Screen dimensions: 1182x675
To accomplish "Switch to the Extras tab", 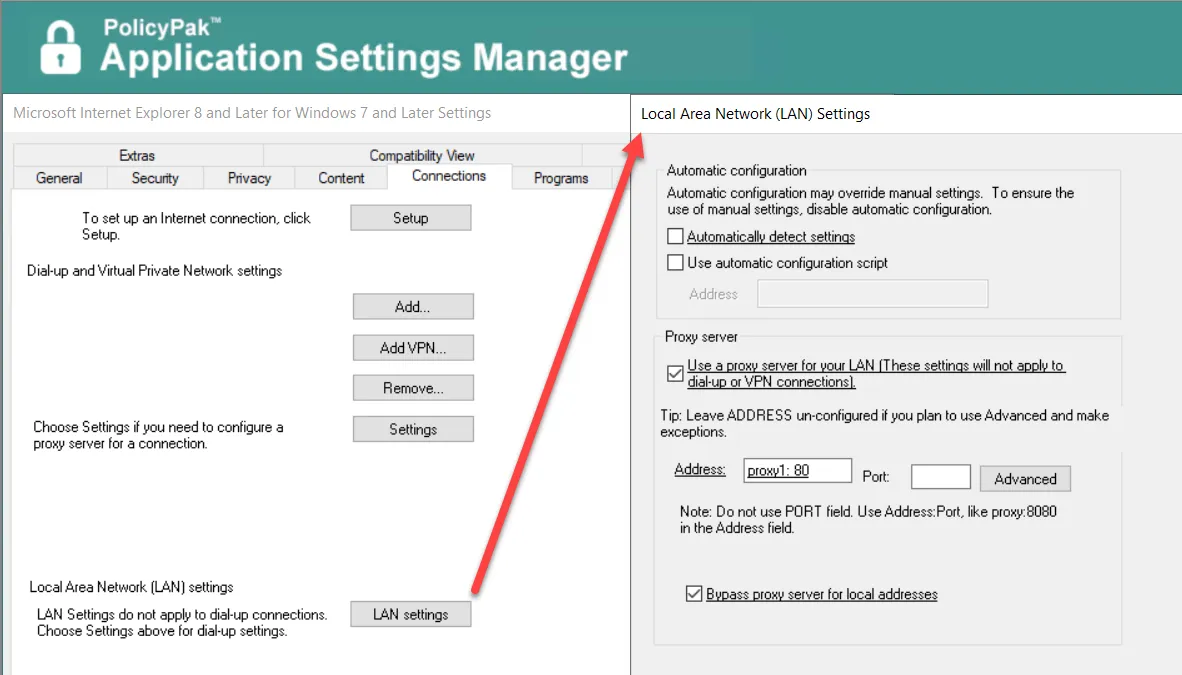I will 137,155.
